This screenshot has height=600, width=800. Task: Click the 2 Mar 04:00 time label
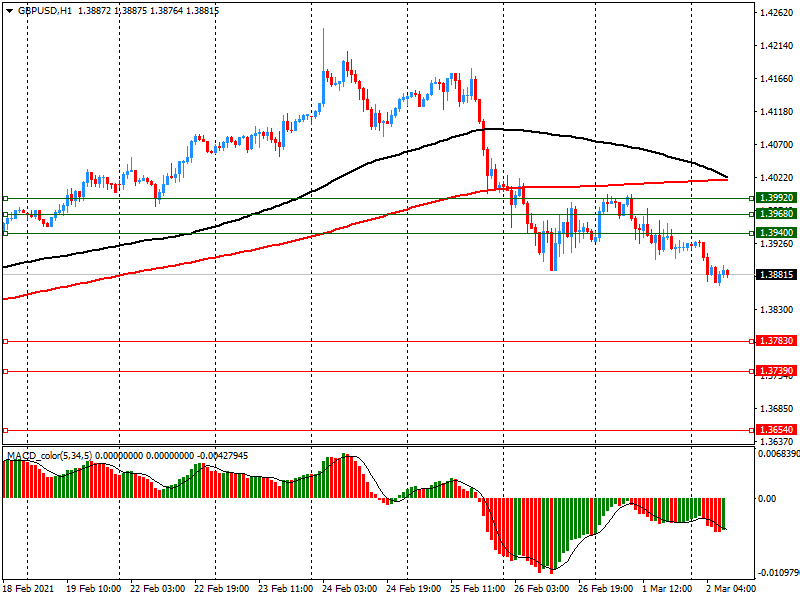pyautogui.click(x=731, y=588)
